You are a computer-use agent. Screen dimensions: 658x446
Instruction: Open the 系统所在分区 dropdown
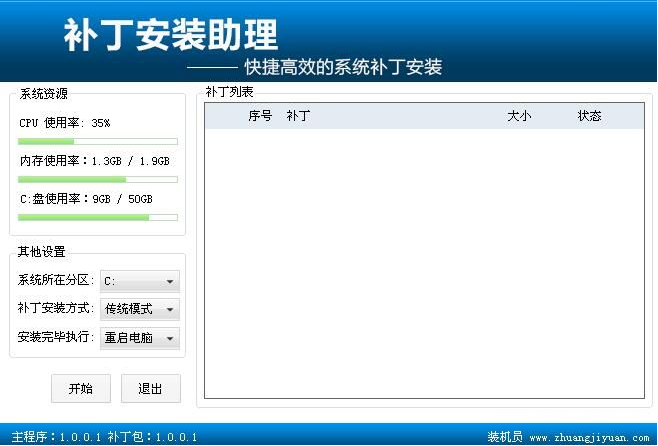click(140, 281)
